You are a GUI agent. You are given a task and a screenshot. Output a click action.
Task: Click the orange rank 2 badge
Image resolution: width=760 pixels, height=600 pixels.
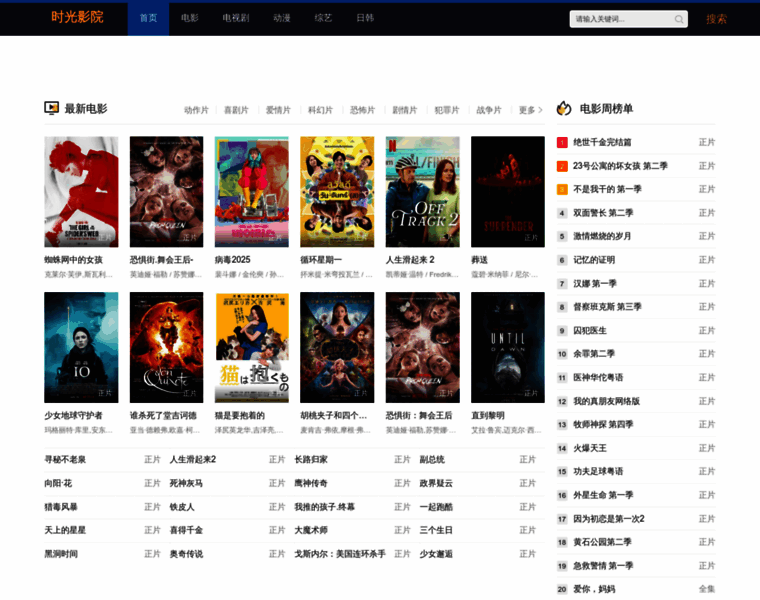point(562,166)
